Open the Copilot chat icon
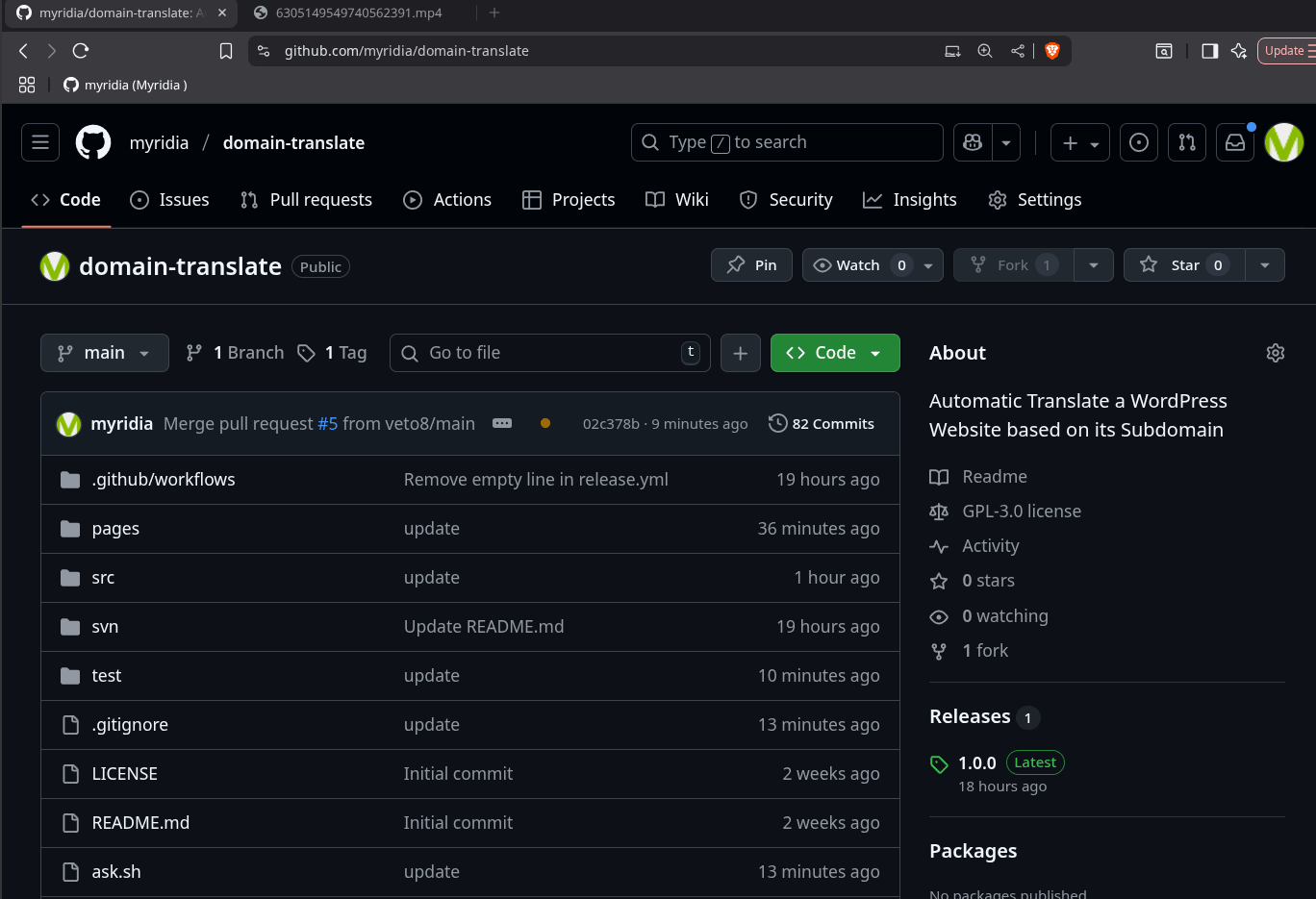The width and height of the screenshot is (1316, 899). tap(973, 142)
